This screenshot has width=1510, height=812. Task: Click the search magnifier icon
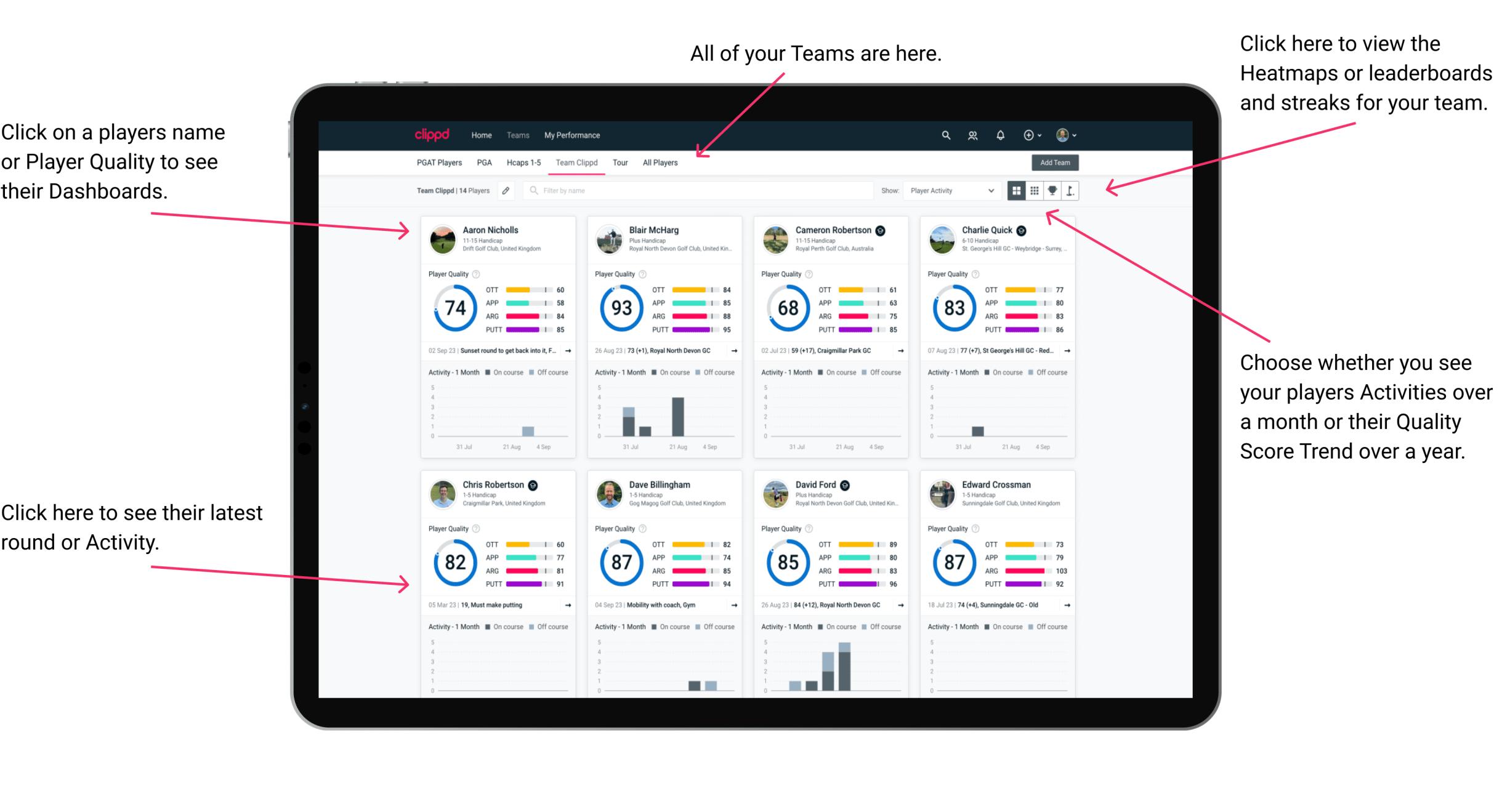pos(944,134)
